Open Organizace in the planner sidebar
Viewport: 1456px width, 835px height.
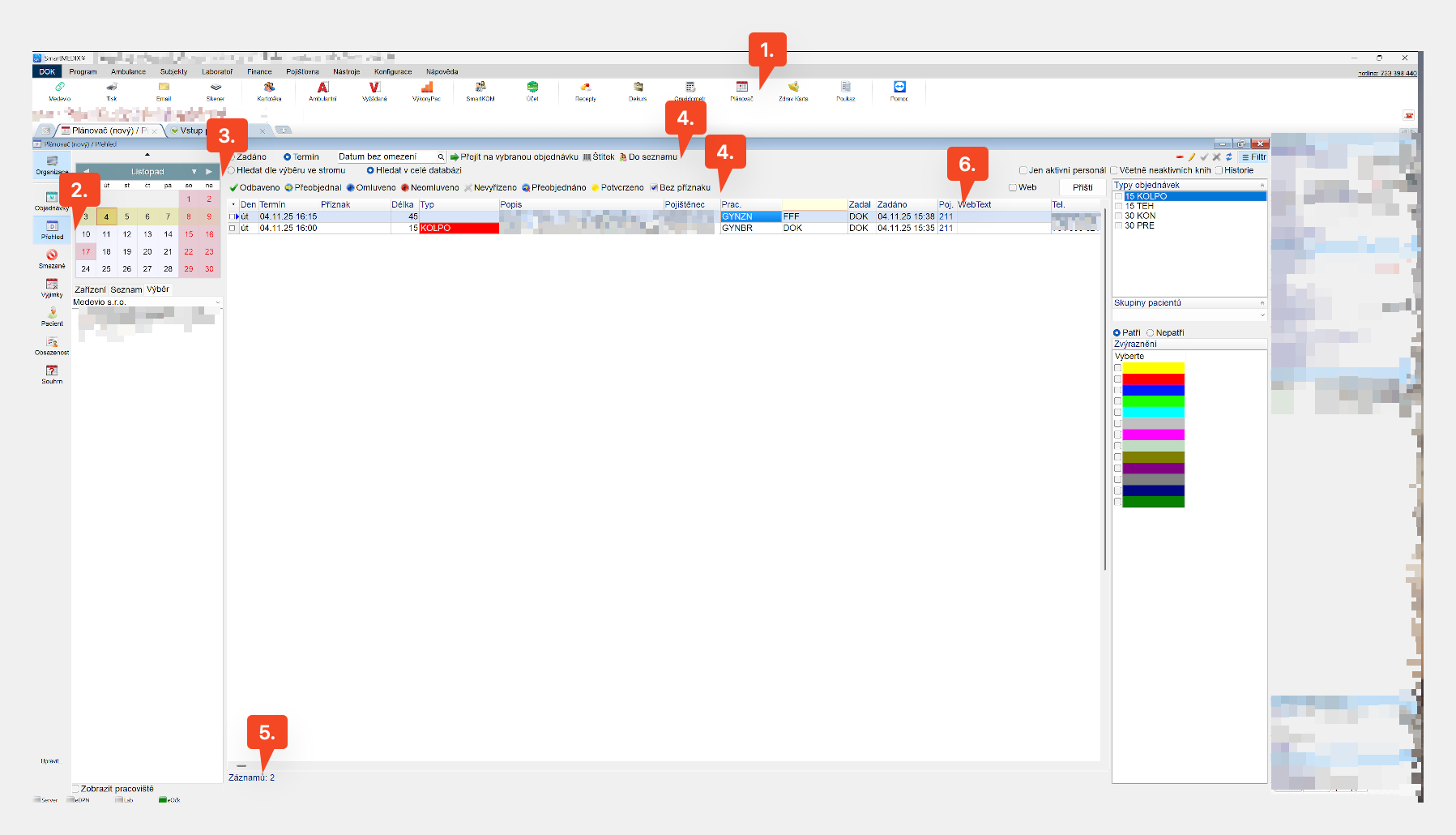(x=52, y=165)
